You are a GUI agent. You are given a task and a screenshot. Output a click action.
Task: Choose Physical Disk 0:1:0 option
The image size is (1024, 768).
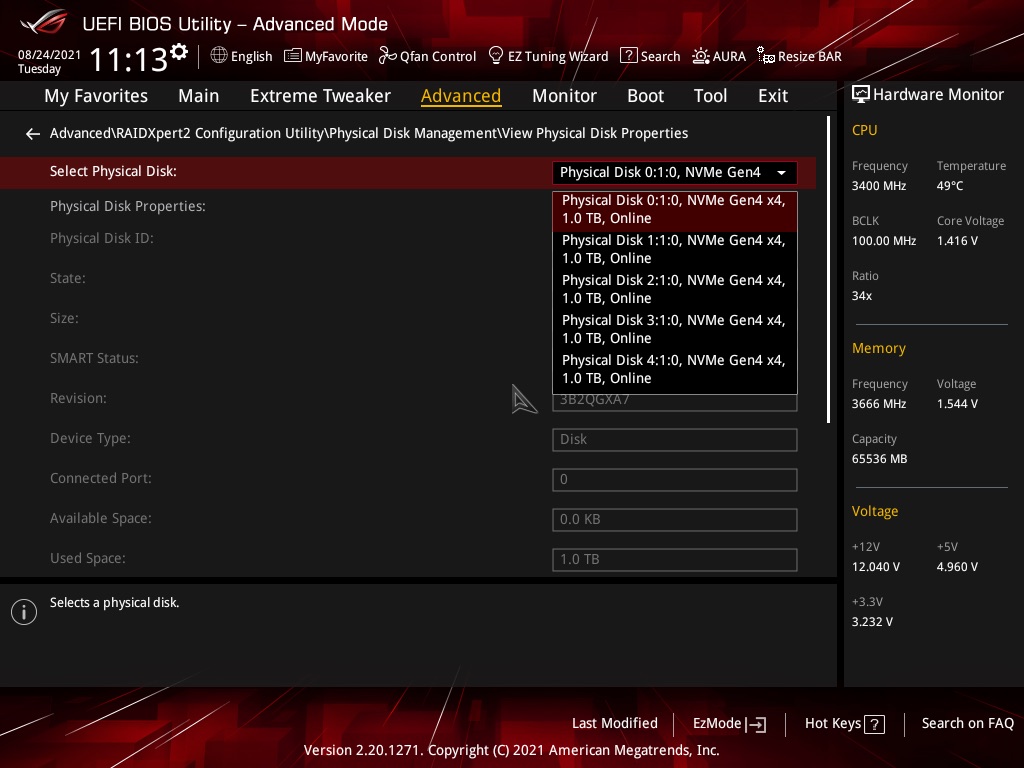pos(675,210)
